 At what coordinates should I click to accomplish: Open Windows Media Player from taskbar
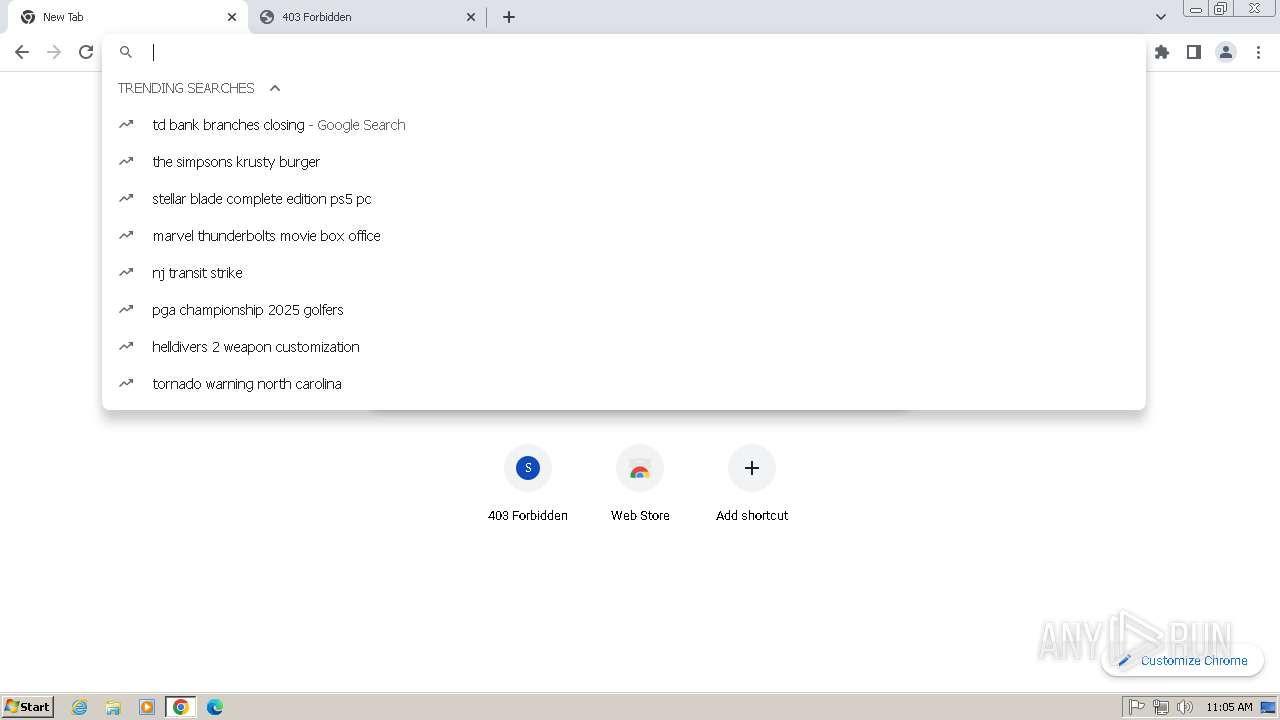point(147,707)
